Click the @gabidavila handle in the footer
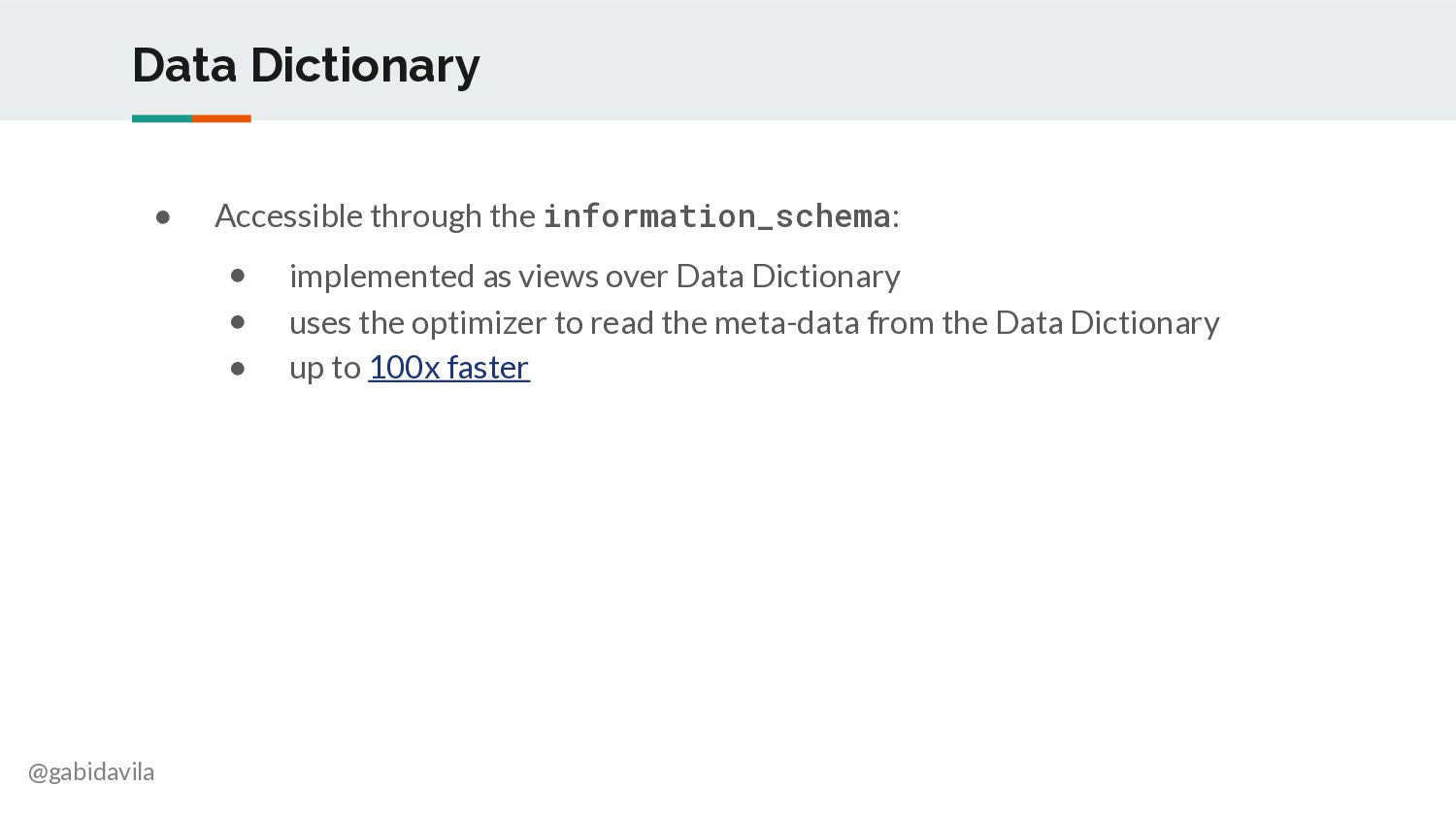Viewport: 1456px width, 819px height. [91, 772]
